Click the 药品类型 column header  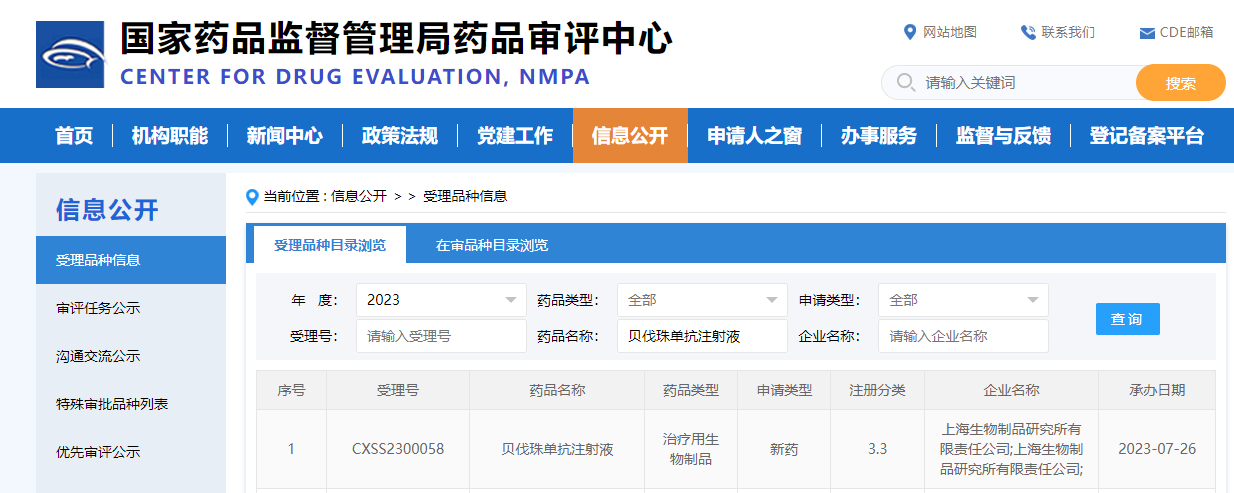(691, 390)
